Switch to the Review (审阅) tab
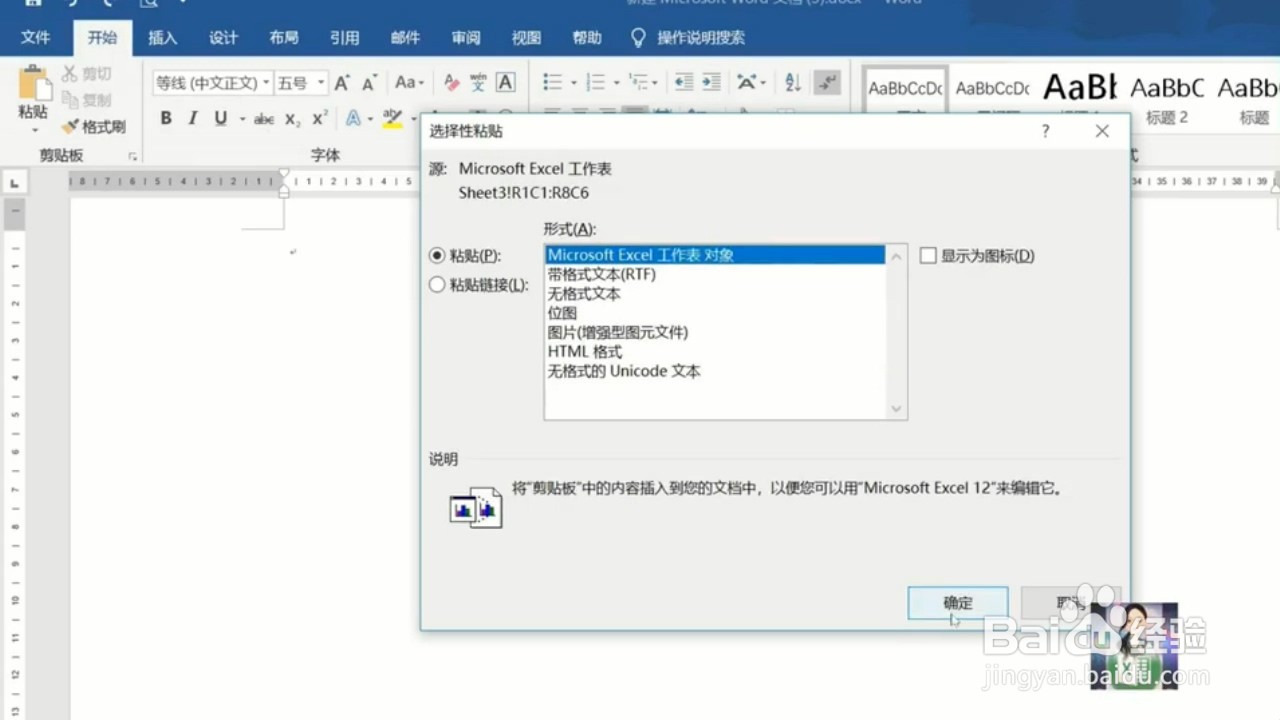This screenshot has width=1280, height=720. pos(466,37)
